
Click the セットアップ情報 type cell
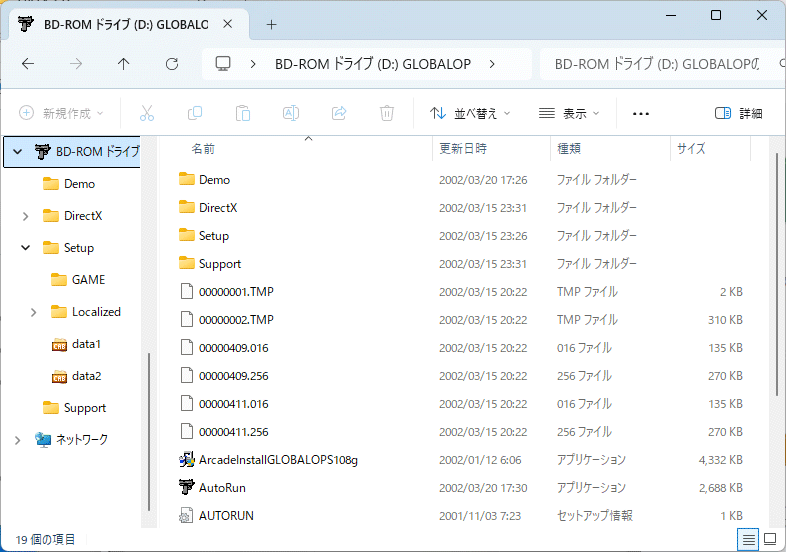[595, 516]
